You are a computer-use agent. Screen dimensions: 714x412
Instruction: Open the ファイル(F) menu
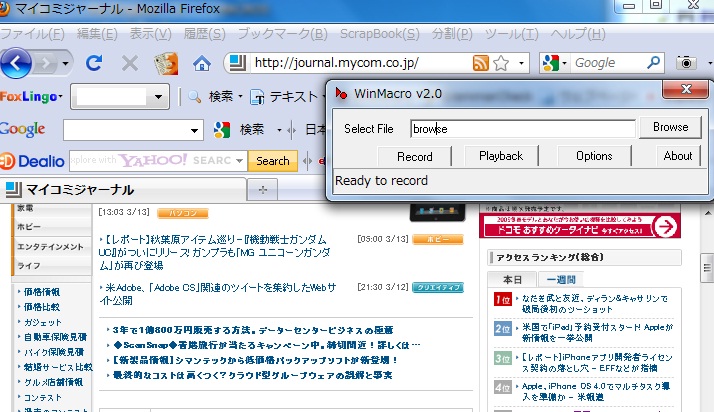pyautogui.click(x=32, y=34)
